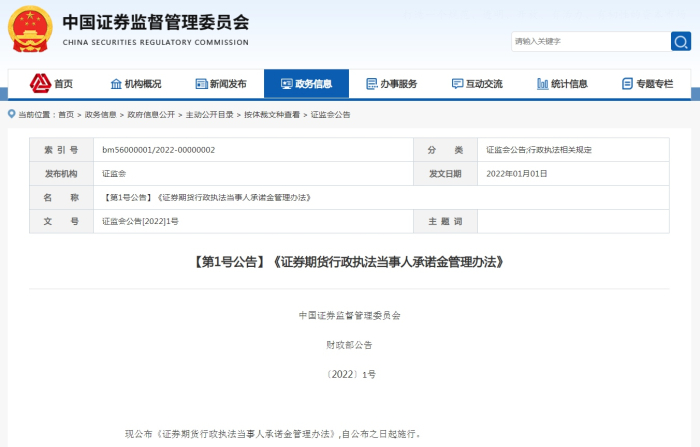Click the 文号 label cell
Viewport: 700px width, 447px height.
(x=61, y=221)
